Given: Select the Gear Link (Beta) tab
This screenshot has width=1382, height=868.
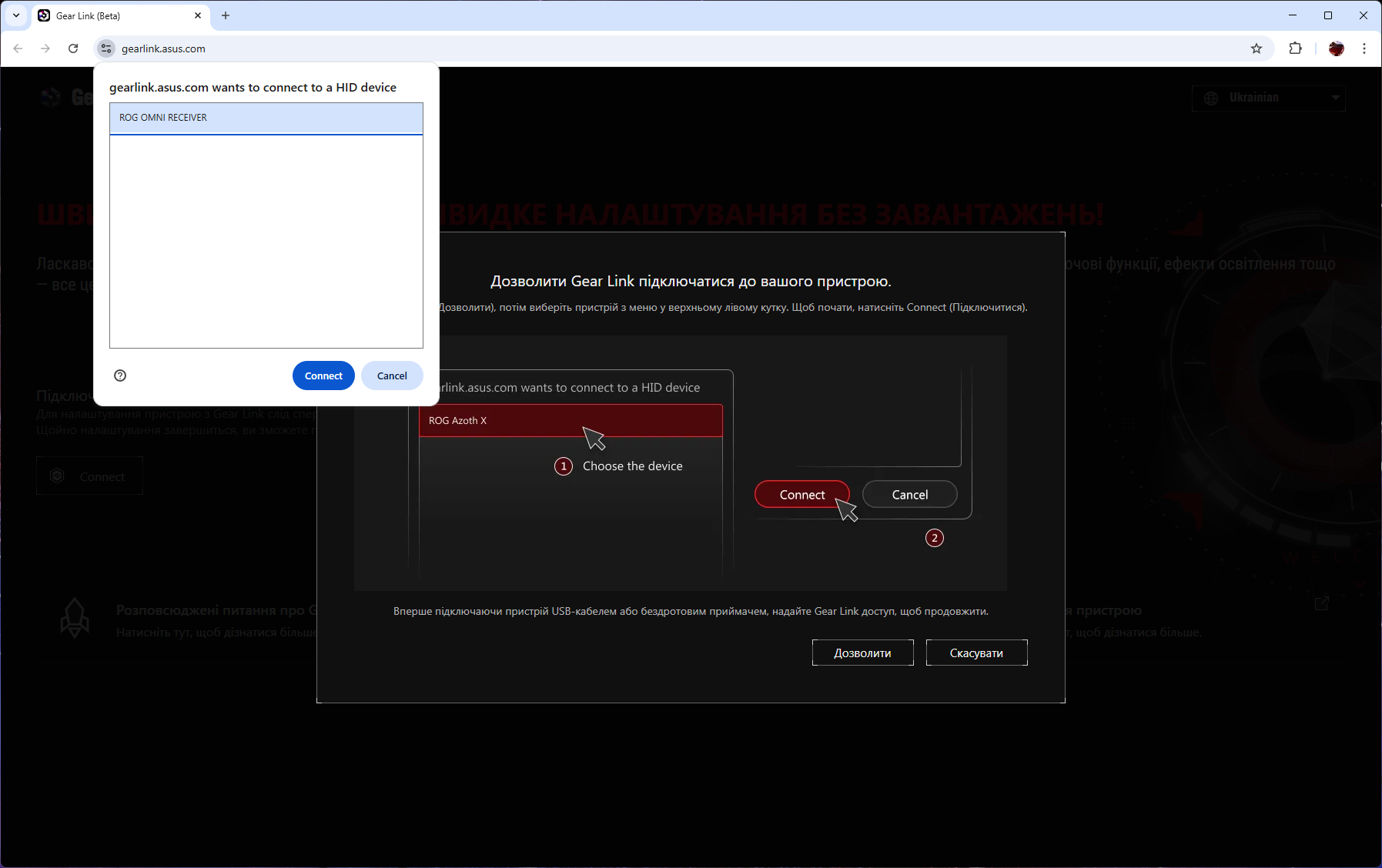Looking at the screenshot, I should tap(121, 15).
